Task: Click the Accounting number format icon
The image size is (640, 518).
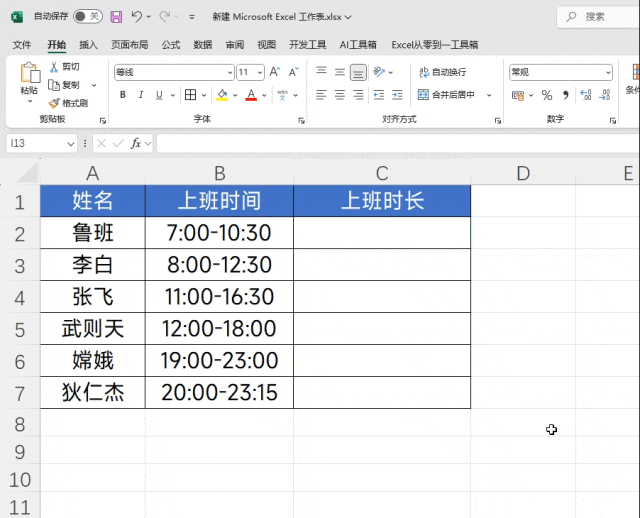Action: tap(518, 96)
